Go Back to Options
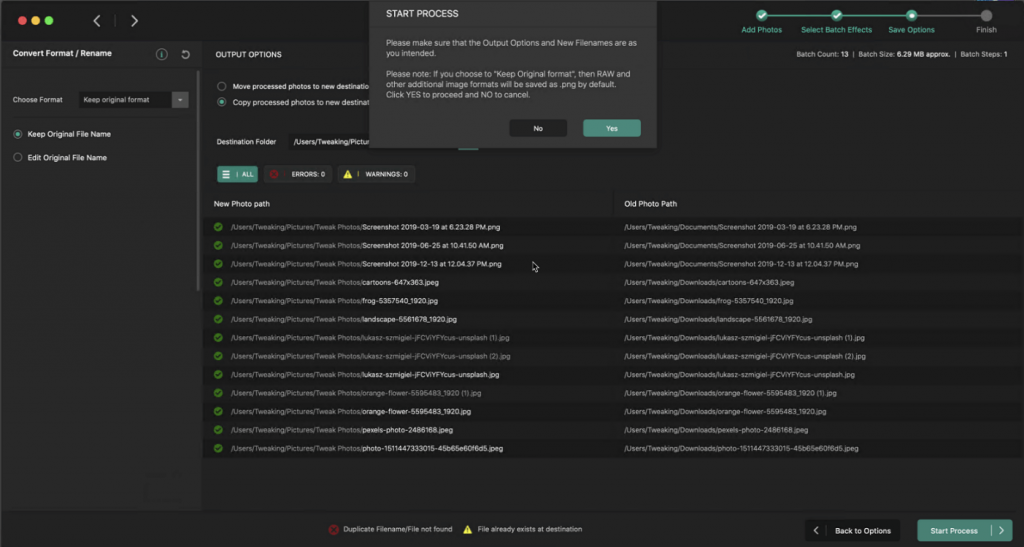Image resolution: width=1024 pixels, height=547 pixels. point(852,531)
